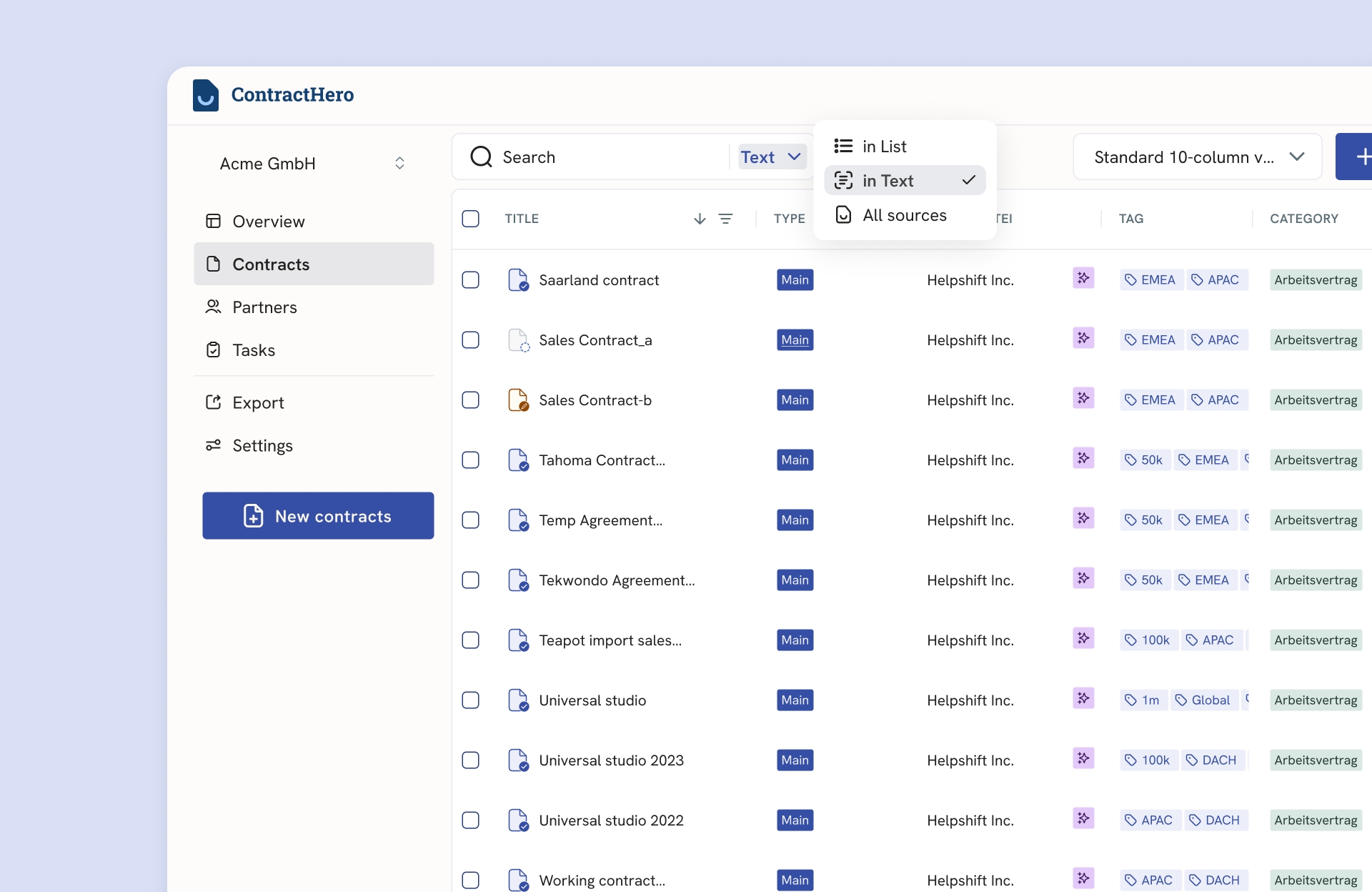The image size is (1372, 892).
Task: Select the Universal studio 2023 checkbox
Action: click(470, 760)
